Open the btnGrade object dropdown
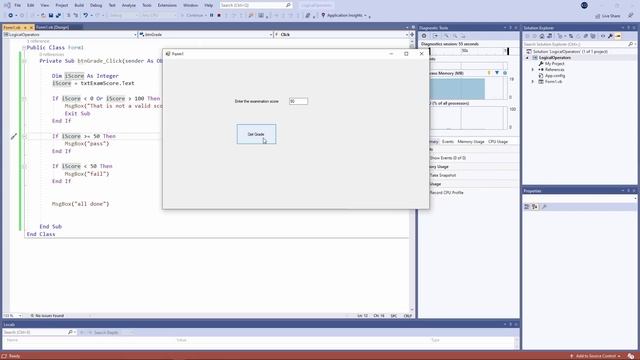The height and width of the screenshot is (360, 640). coord(206,35)
